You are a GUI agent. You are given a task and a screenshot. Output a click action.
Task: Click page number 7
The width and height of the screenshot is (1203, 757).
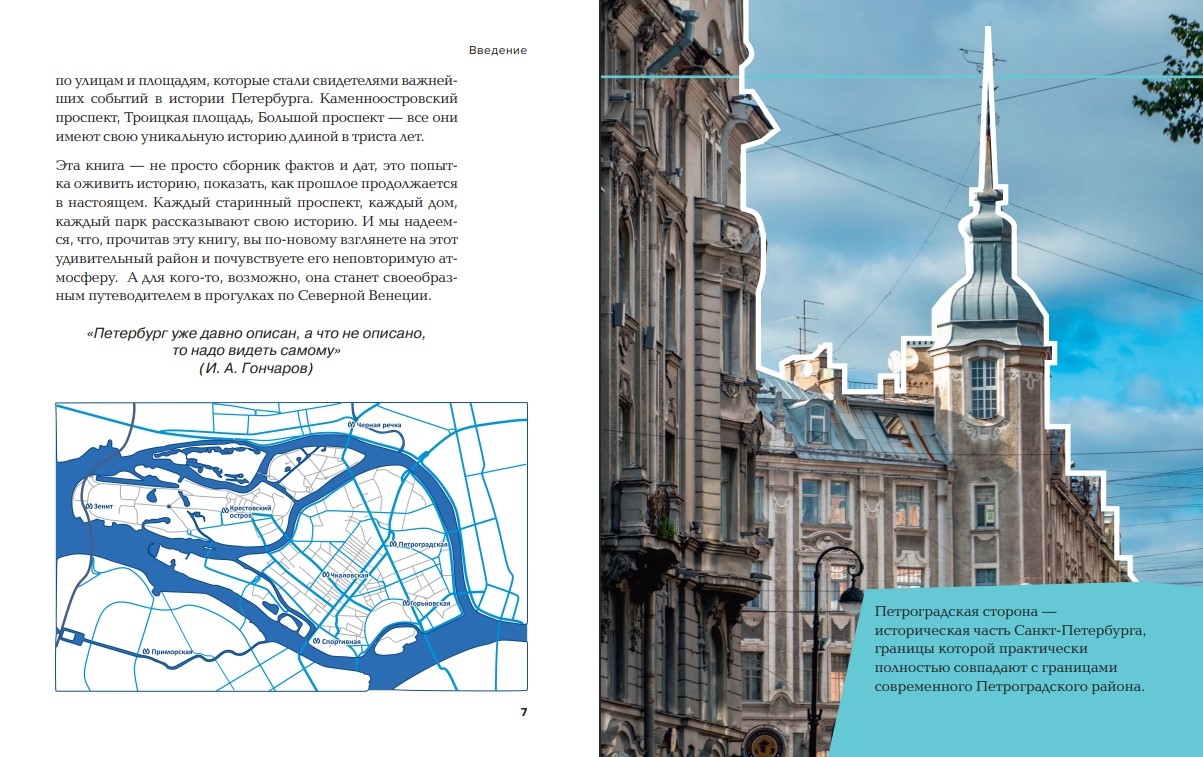point(523,712)
